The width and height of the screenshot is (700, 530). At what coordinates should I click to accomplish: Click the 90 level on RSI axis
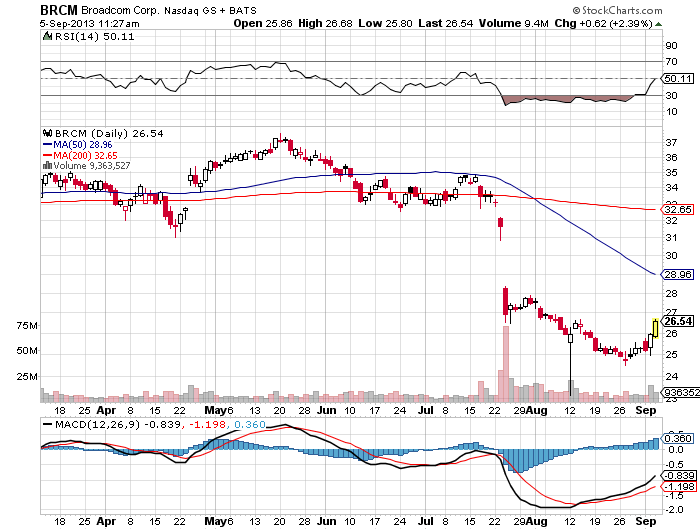click(x=671, y=46)
